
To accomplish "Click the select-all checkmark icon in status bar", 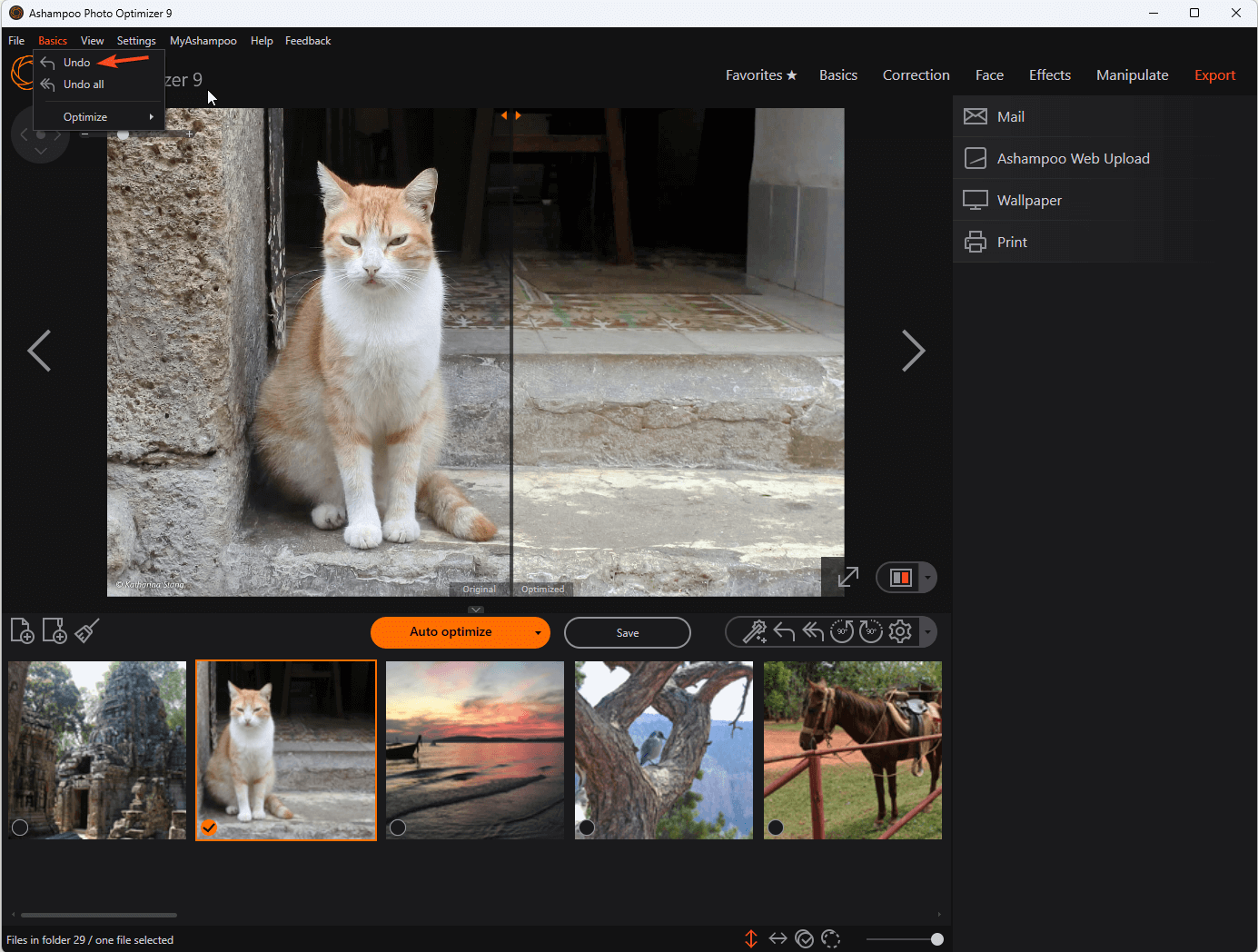I will 804,938.
